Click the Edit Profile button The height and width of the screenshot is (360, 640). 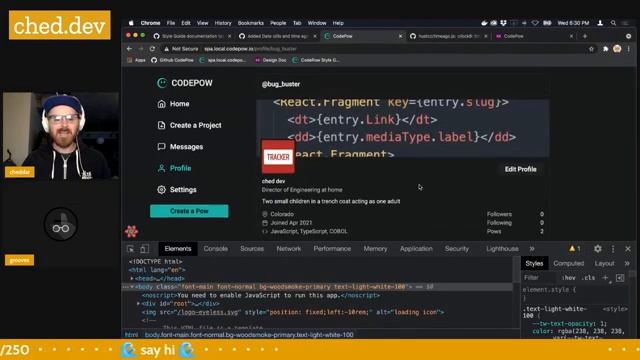520,169
